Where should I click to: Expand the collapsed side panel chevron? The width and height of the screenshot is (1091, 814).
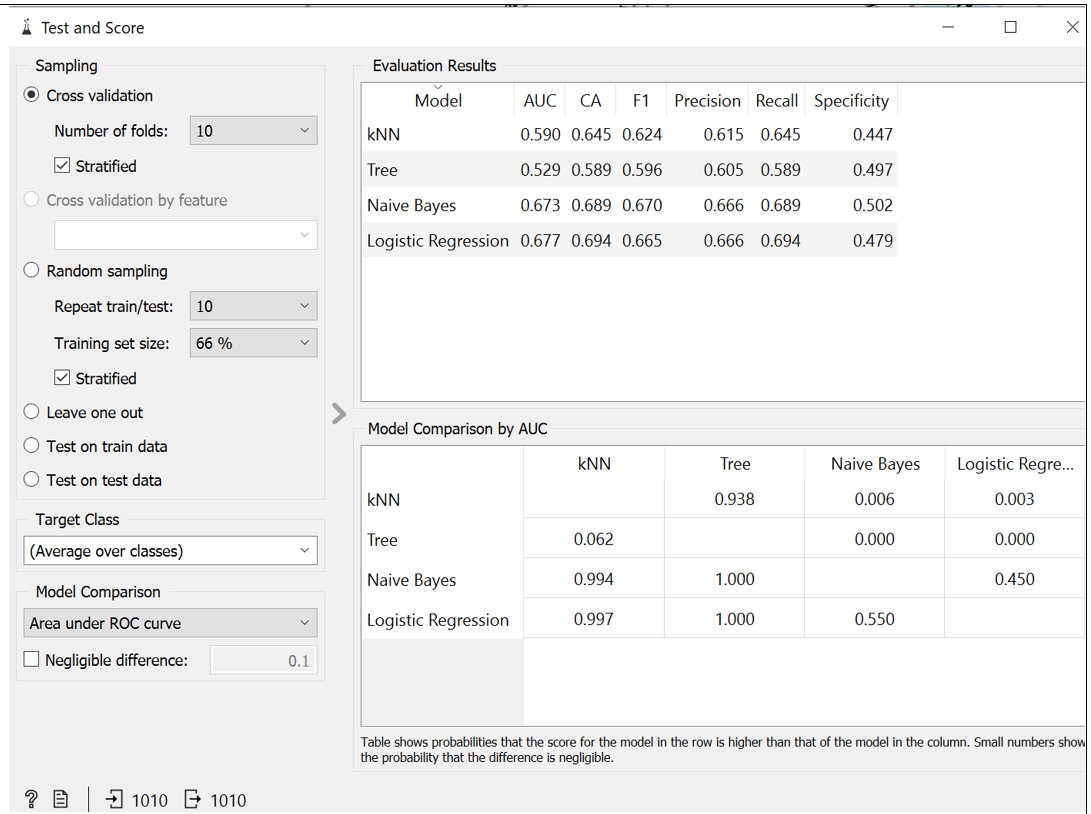point(338,413)
